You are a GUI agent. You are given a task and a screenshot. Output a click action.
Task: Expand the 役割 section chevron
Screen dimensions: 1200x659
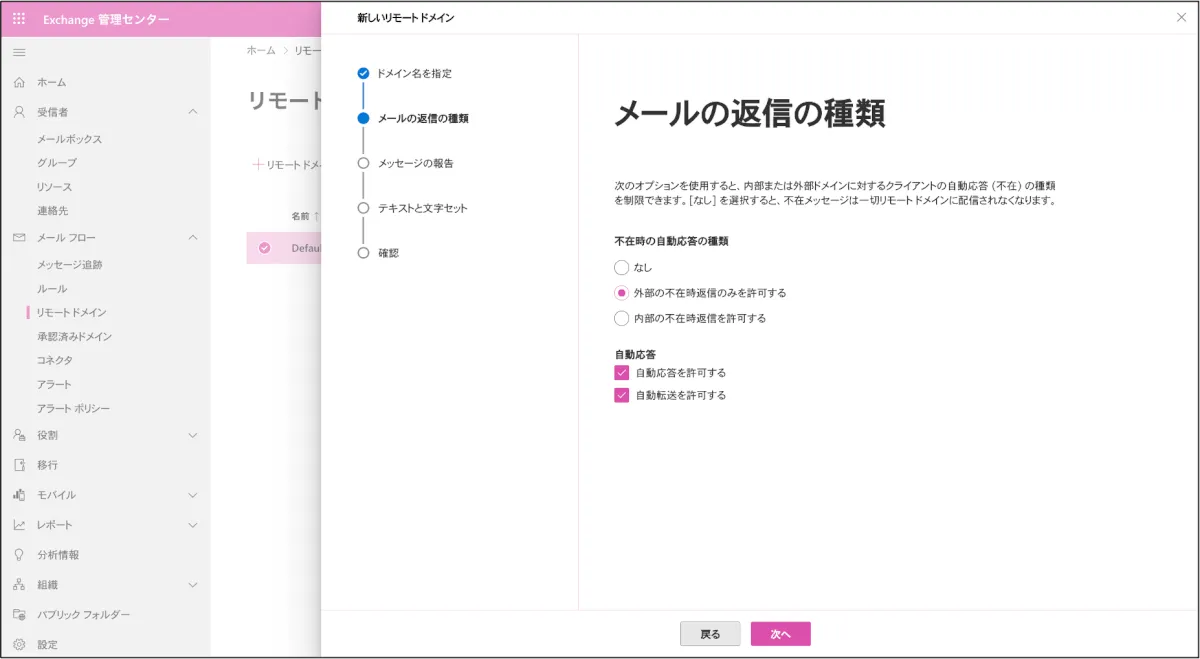[193, 436]
